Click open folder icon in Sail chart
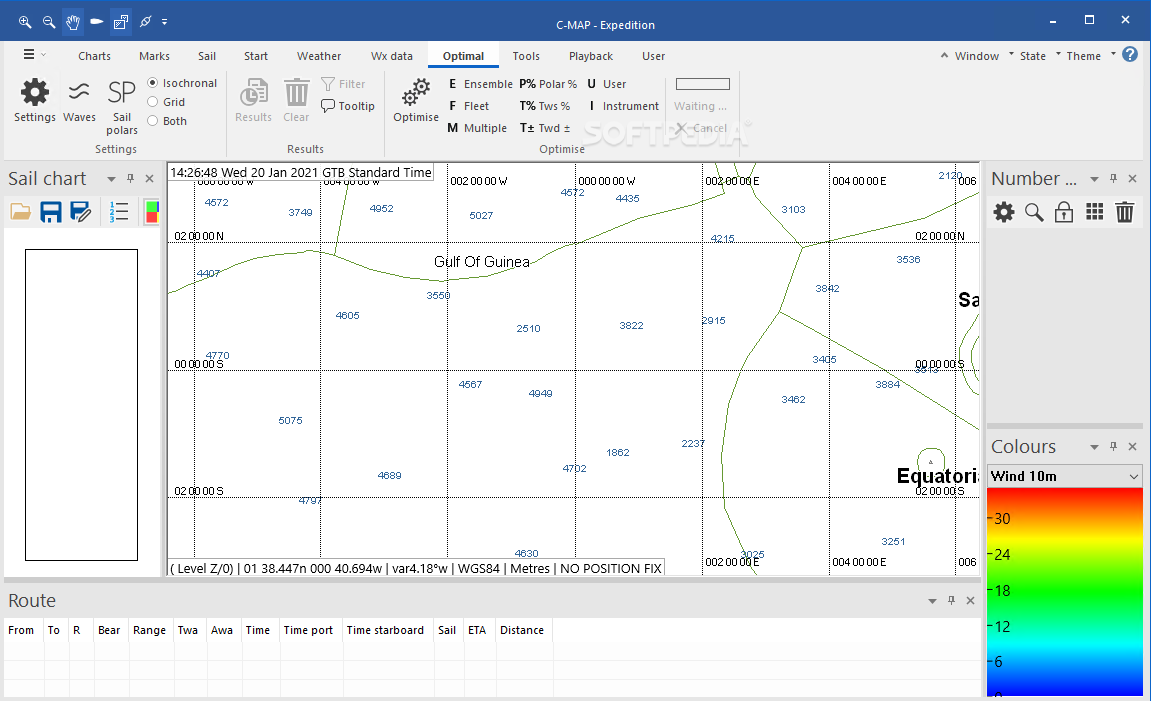 click(21, 212)
